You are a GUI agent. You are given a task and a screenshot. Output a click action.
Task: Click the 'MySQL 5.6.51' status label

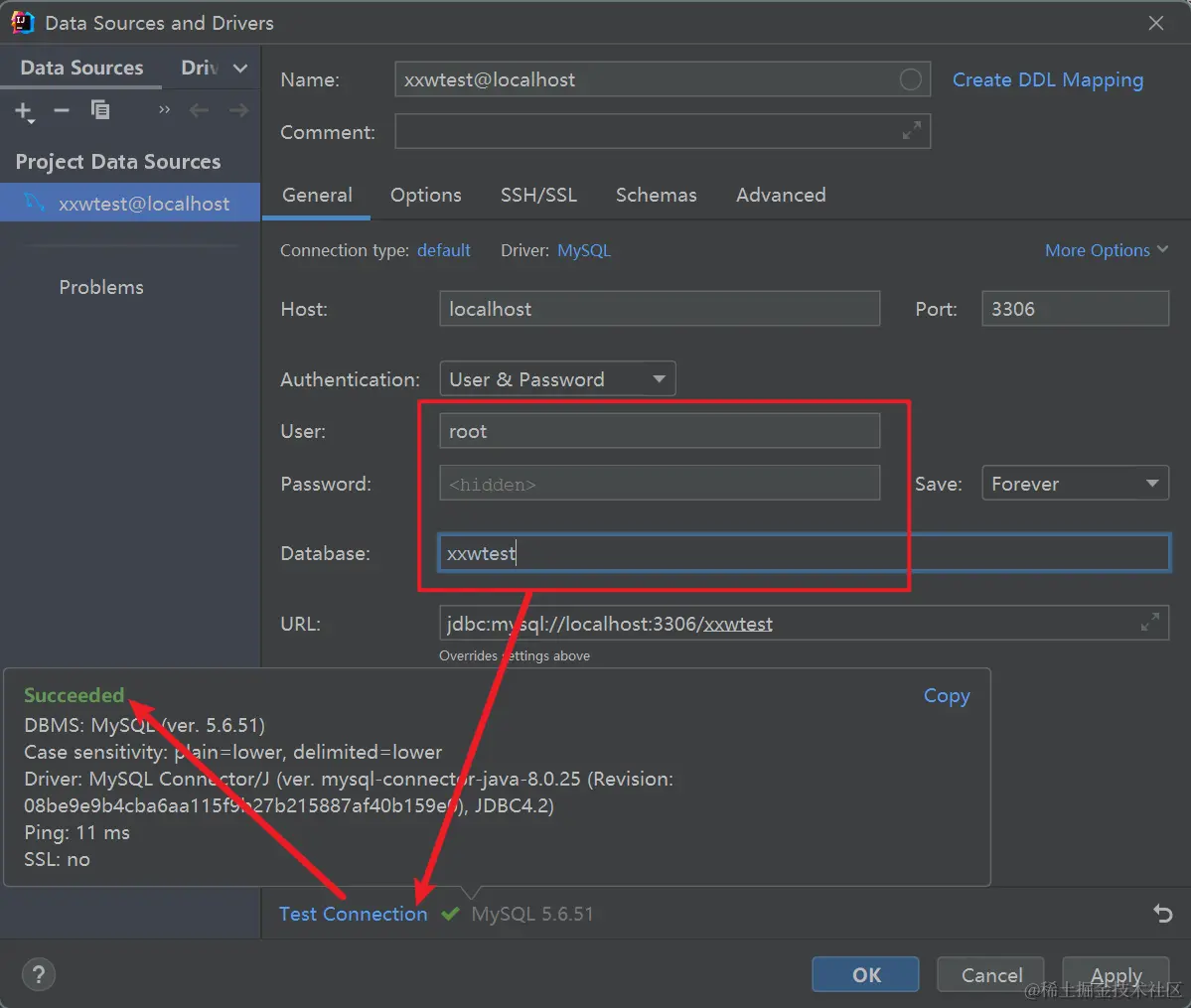click(x=531, y=914)
